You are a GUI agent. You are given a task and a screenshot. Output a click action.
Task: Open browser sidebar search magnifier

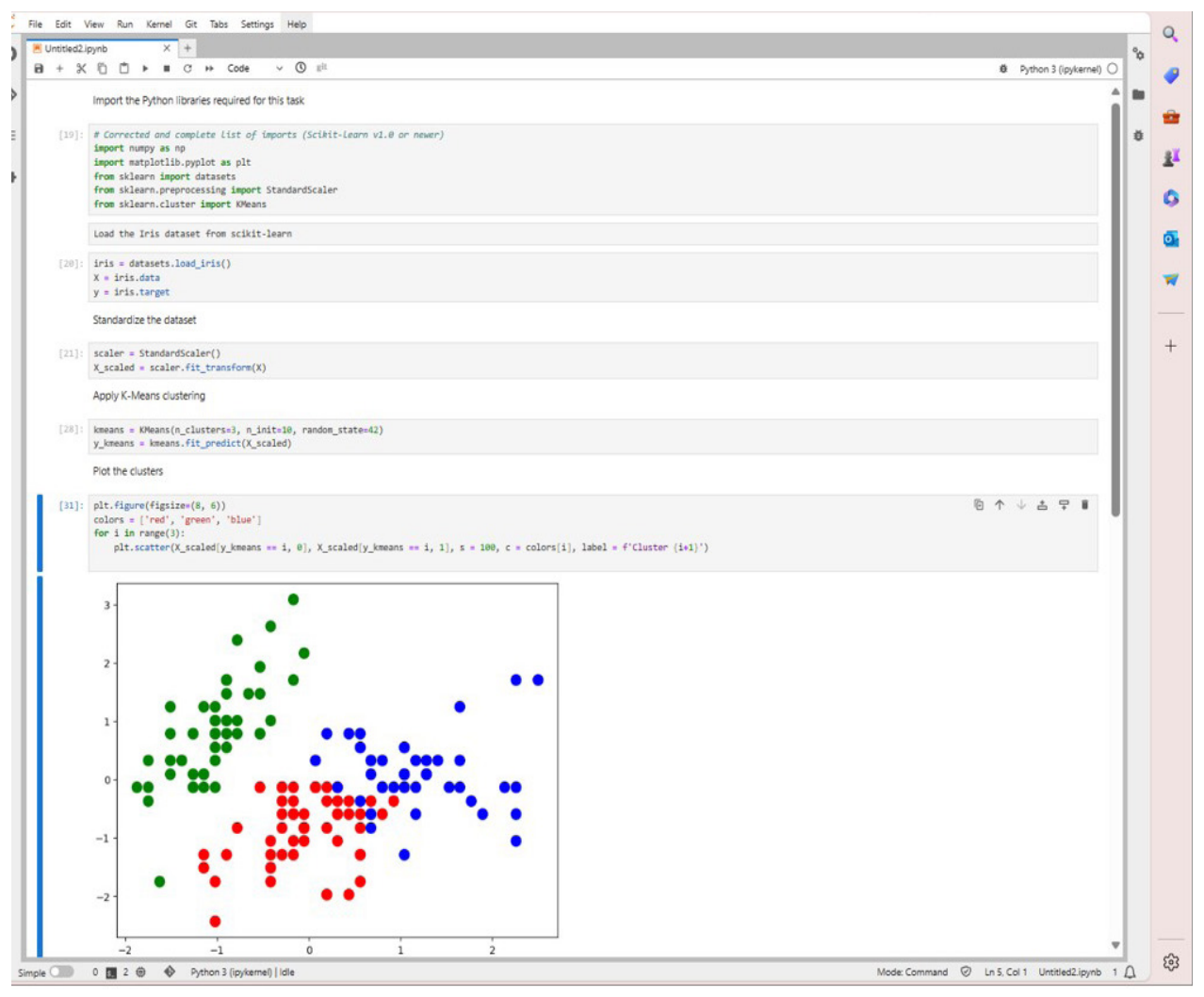[x=1170, y=35]
